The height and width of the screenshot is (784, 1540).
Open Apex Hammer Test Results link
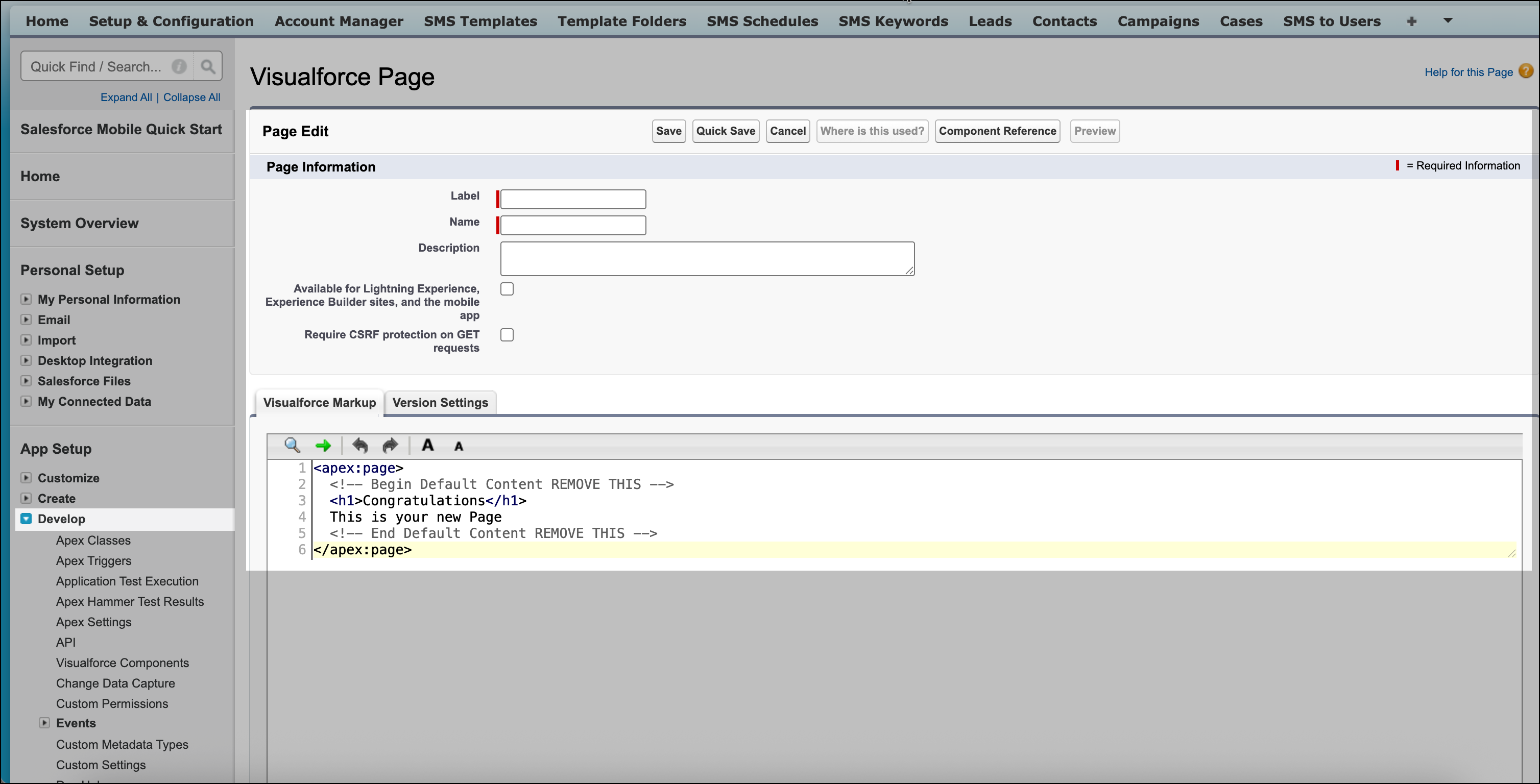click(130, 601)
